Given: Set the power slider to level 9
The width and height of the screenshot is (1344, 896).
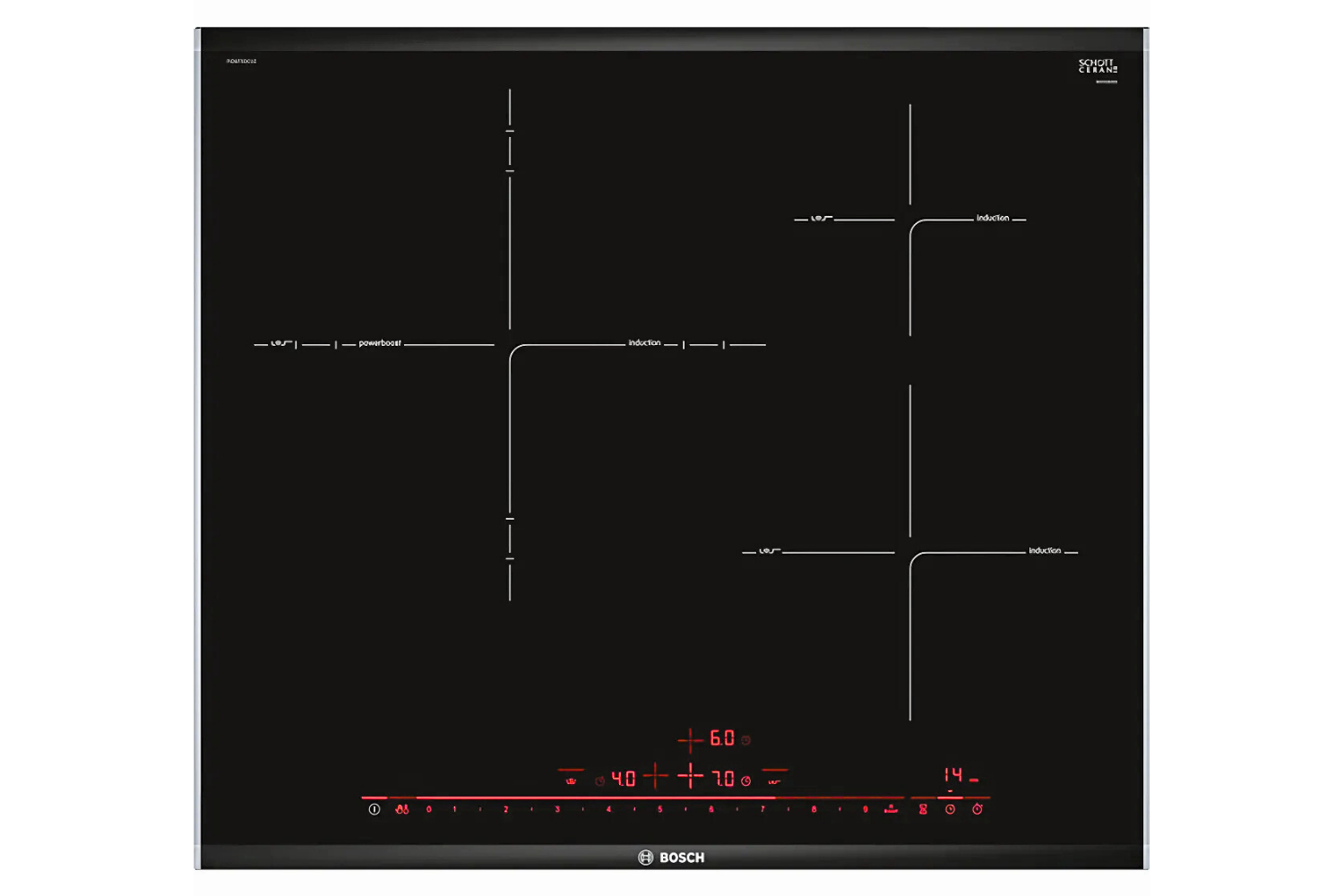Looking at the screenshot, I should 866,809.
